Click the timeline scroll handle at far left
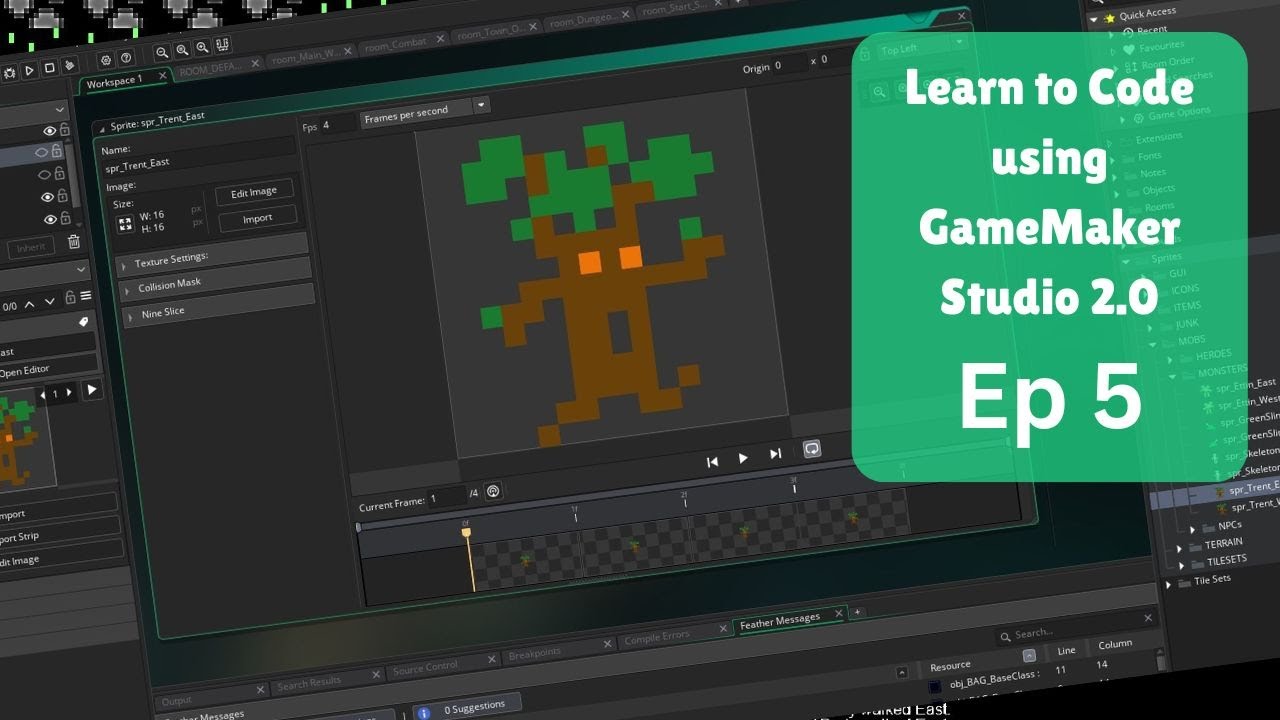Screen dimensions: 1280x720 pyautogui.click(x=359, y=527)
